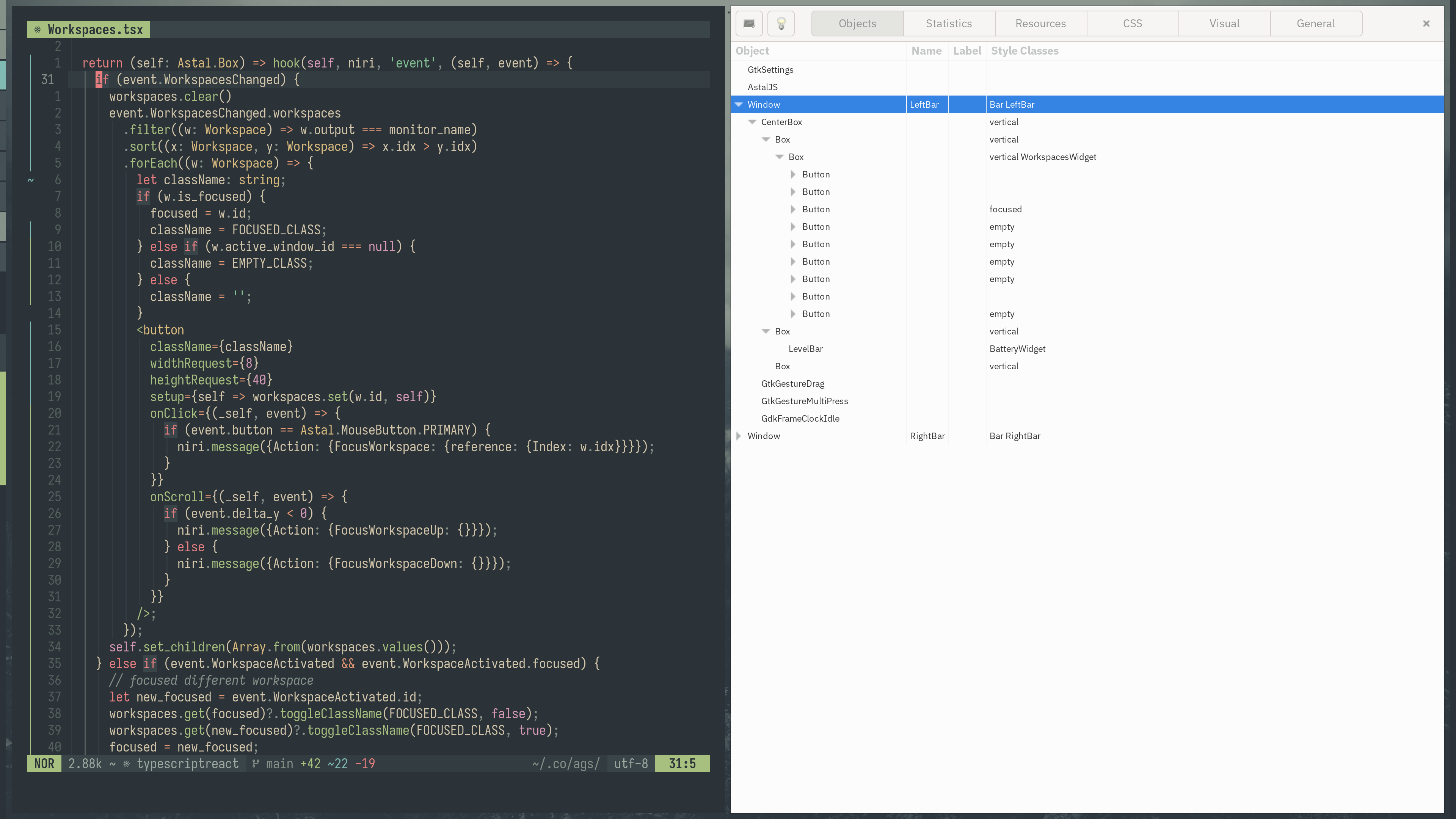
Task: Expand the RightBar Window node
Action: click(x=739, y=436)
